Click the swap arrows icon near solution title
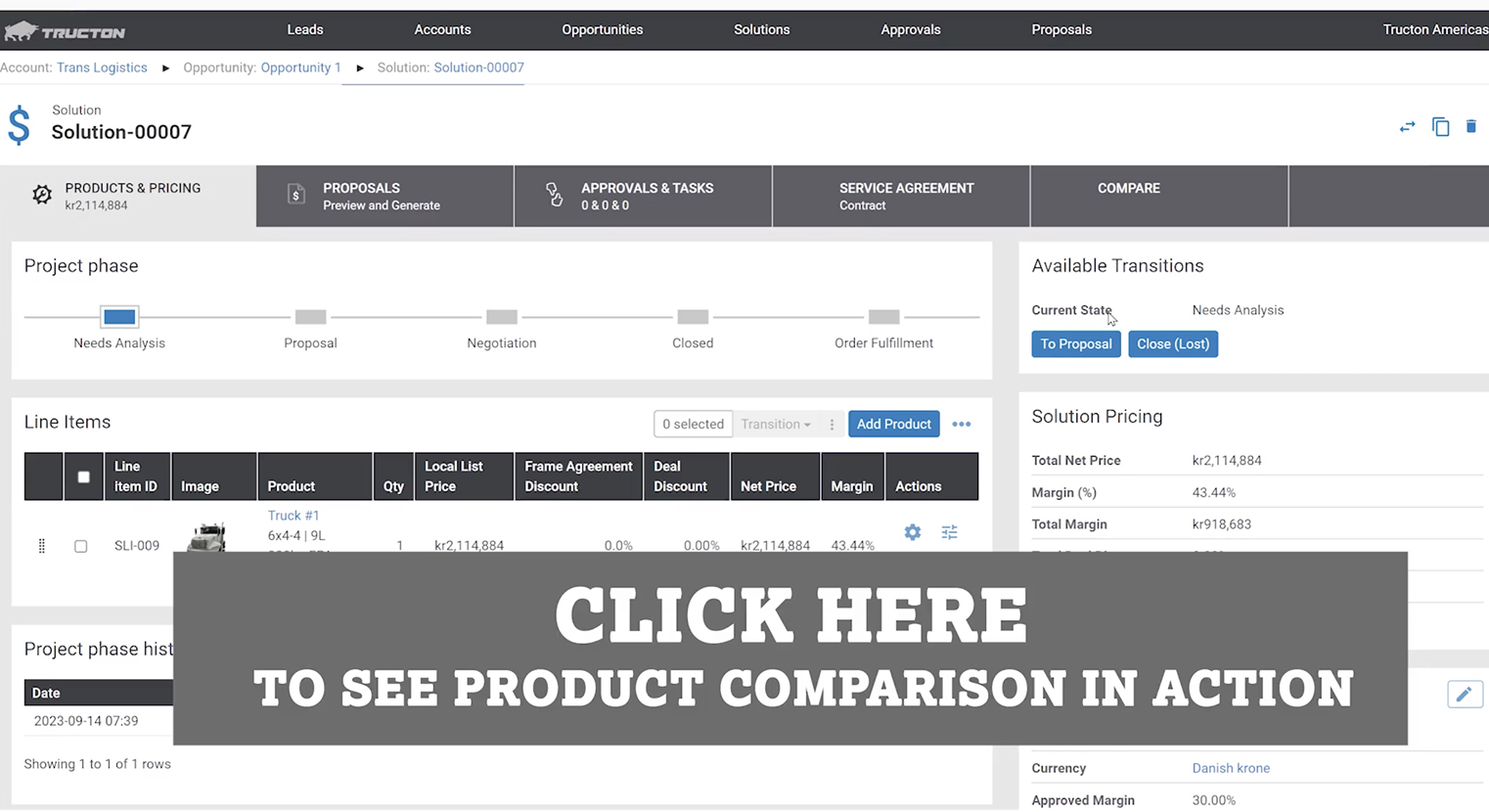This screenshot has width=1489, height=812. click(x=1407, y=127)
